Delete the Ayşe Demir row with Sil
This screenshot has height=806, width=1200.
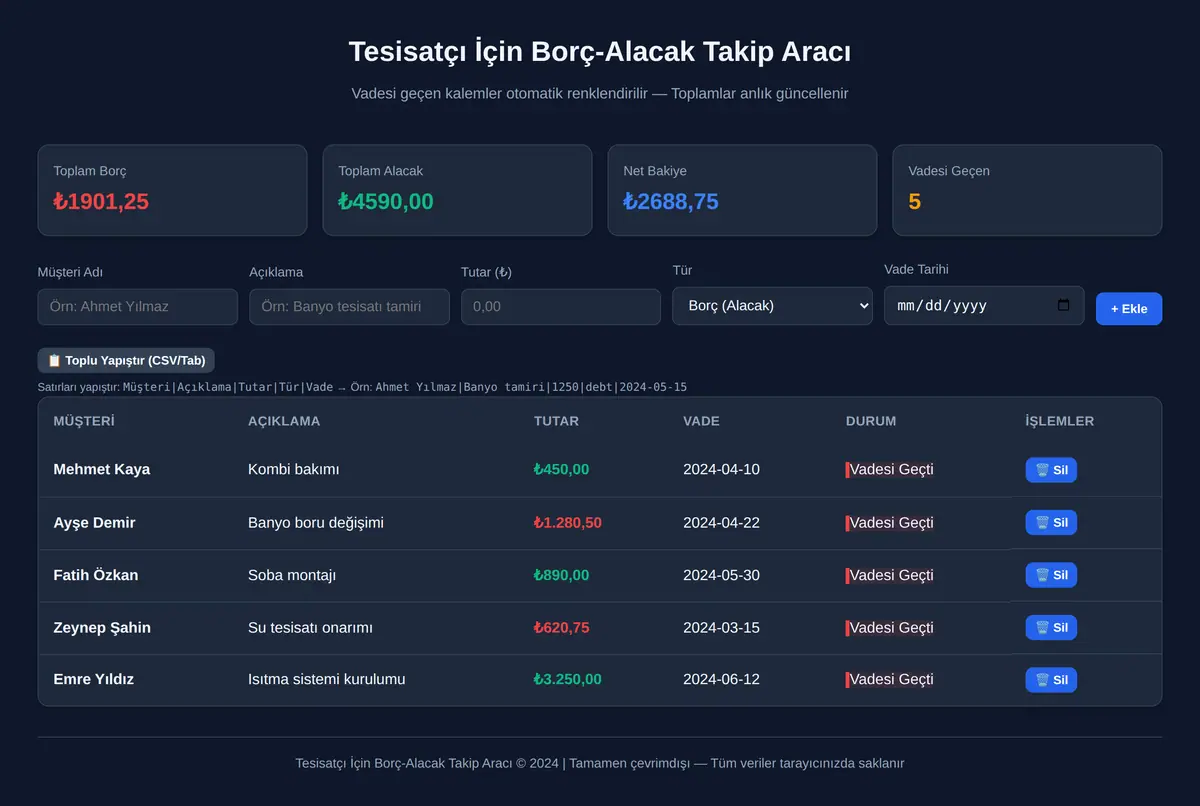(1051, 522)
